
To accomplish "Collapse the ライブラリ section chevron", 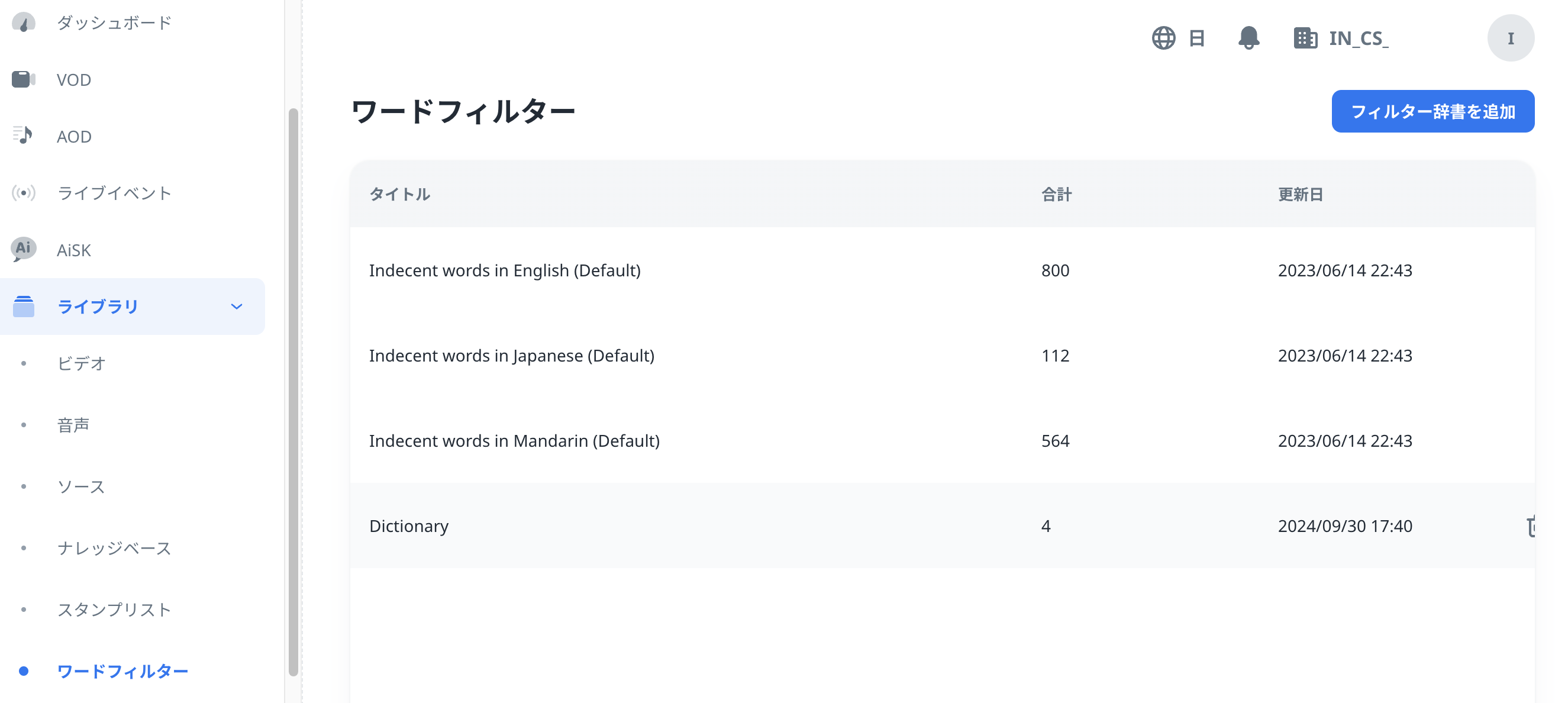I will point(237,307).
